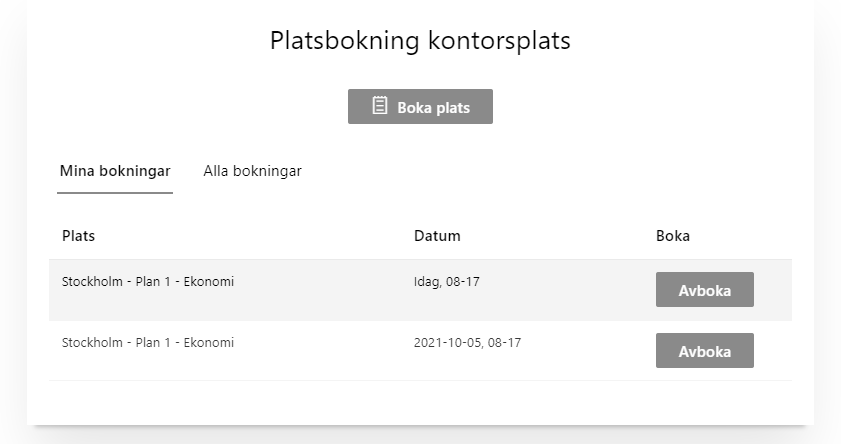
Task: Open the Boka plats booking button
Action: click(420, 107)
